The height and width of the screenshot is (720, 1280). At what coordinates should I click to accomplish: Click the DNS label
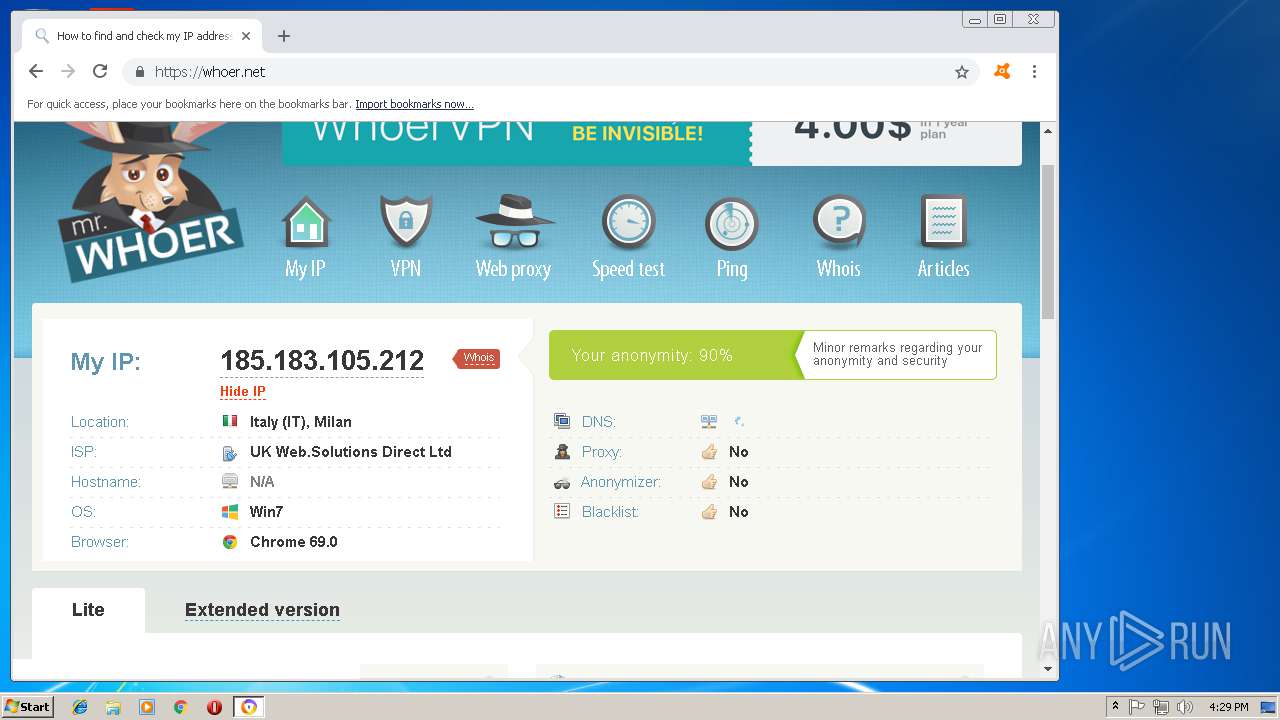pos(599,422)
